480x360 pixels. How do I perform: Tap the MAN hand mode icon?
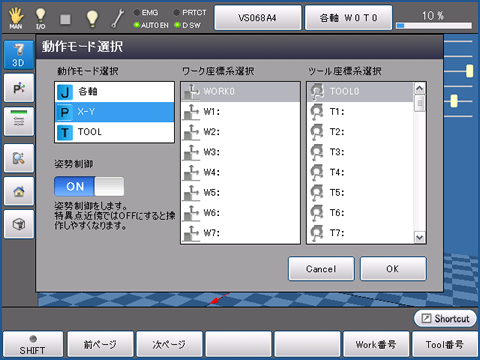pyautogui.click(x=16, y=18)
